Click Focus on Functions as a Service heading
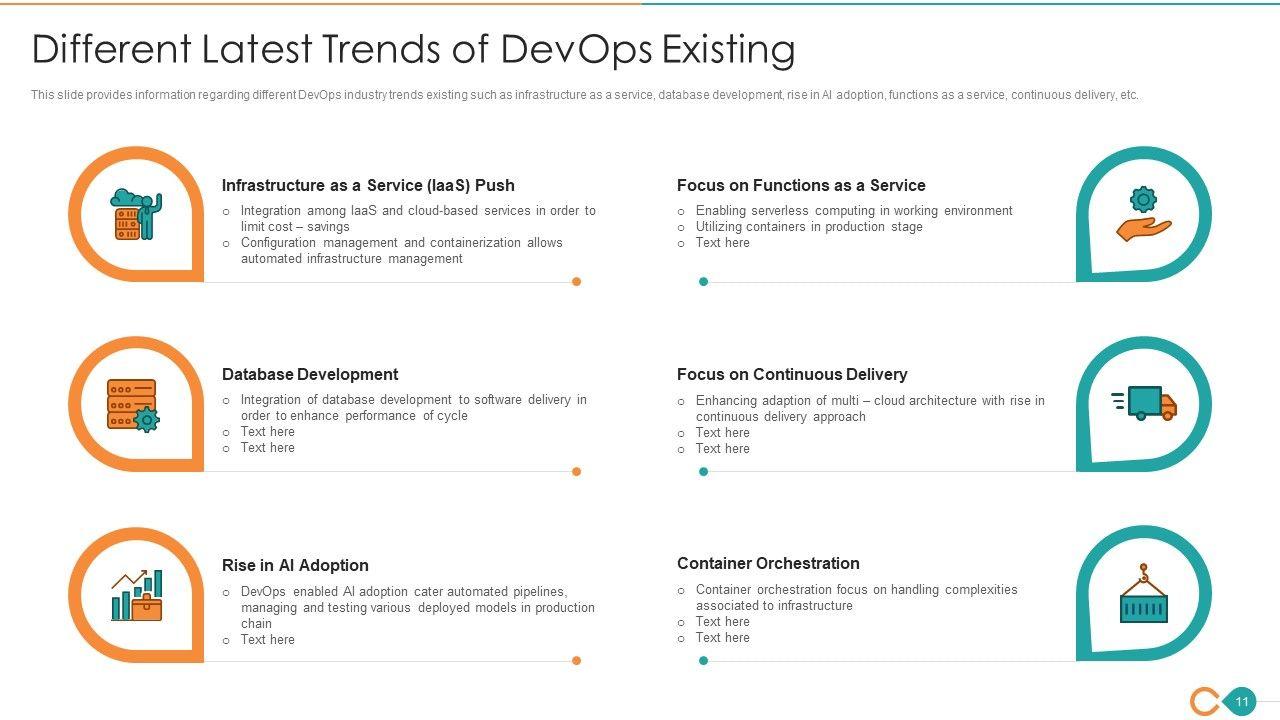The width and height of the screenshot is (1280, 720). click(x=801, y=185)
